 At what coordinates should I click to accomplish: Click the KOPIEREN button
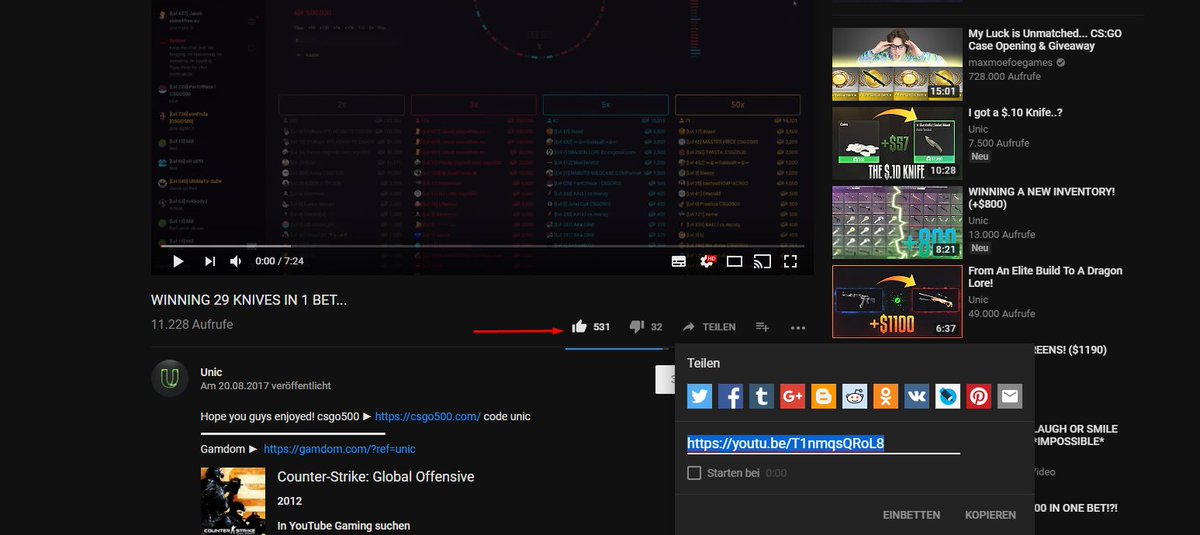click(x=990, y=515)
